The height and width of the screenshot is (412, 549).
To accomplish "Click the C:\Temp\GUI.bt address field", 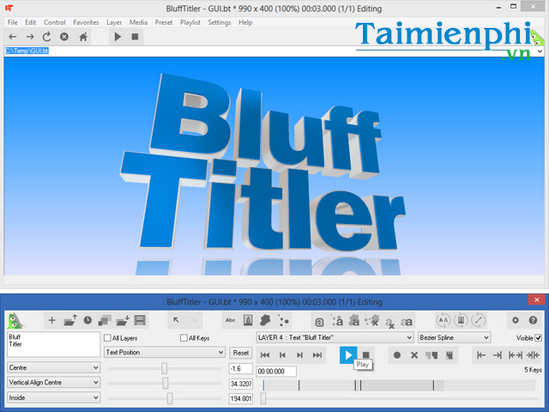I will (270, 51).
